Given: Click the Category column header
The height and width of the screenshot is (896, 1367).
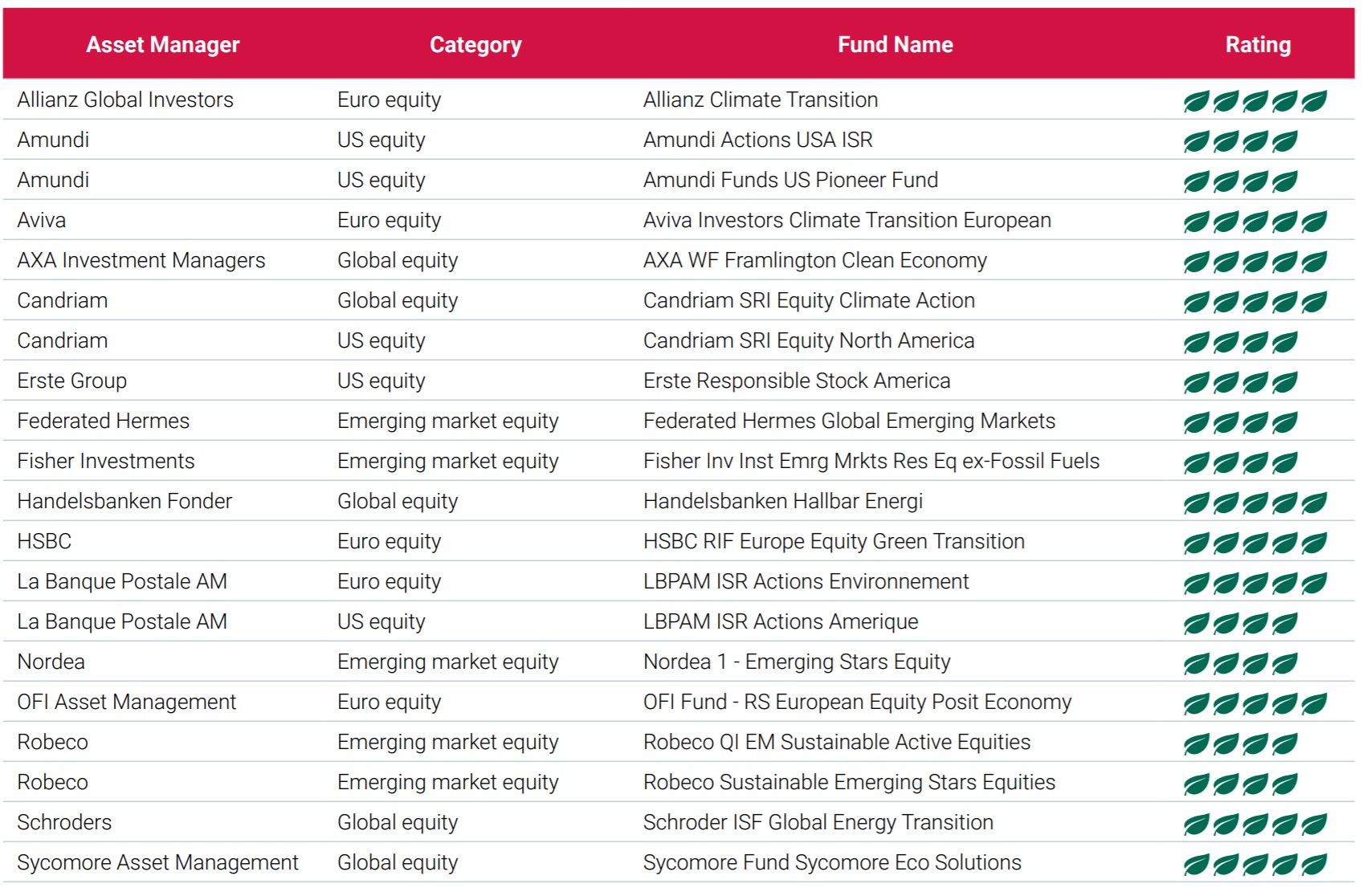Looking at the screenshot, I should 475,45.
